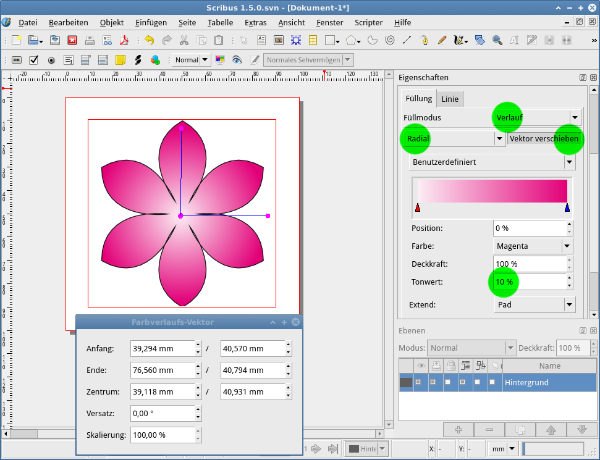This screenshot has height=460, width=600.
Task: Click the Export as PDF icon
Action: pos(123,41)
